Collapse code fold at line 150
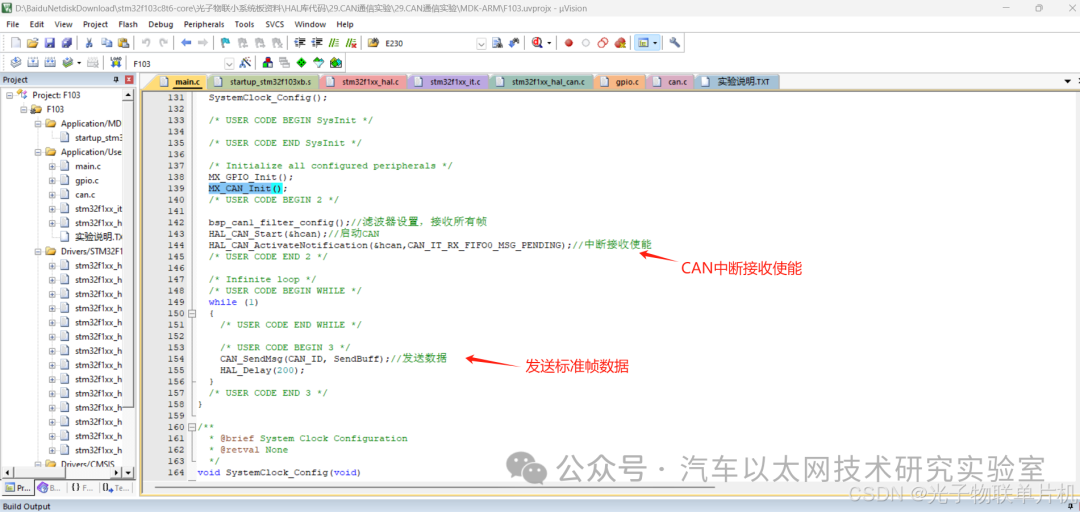This screenshot has width=1080, height=512. point(191,314)
